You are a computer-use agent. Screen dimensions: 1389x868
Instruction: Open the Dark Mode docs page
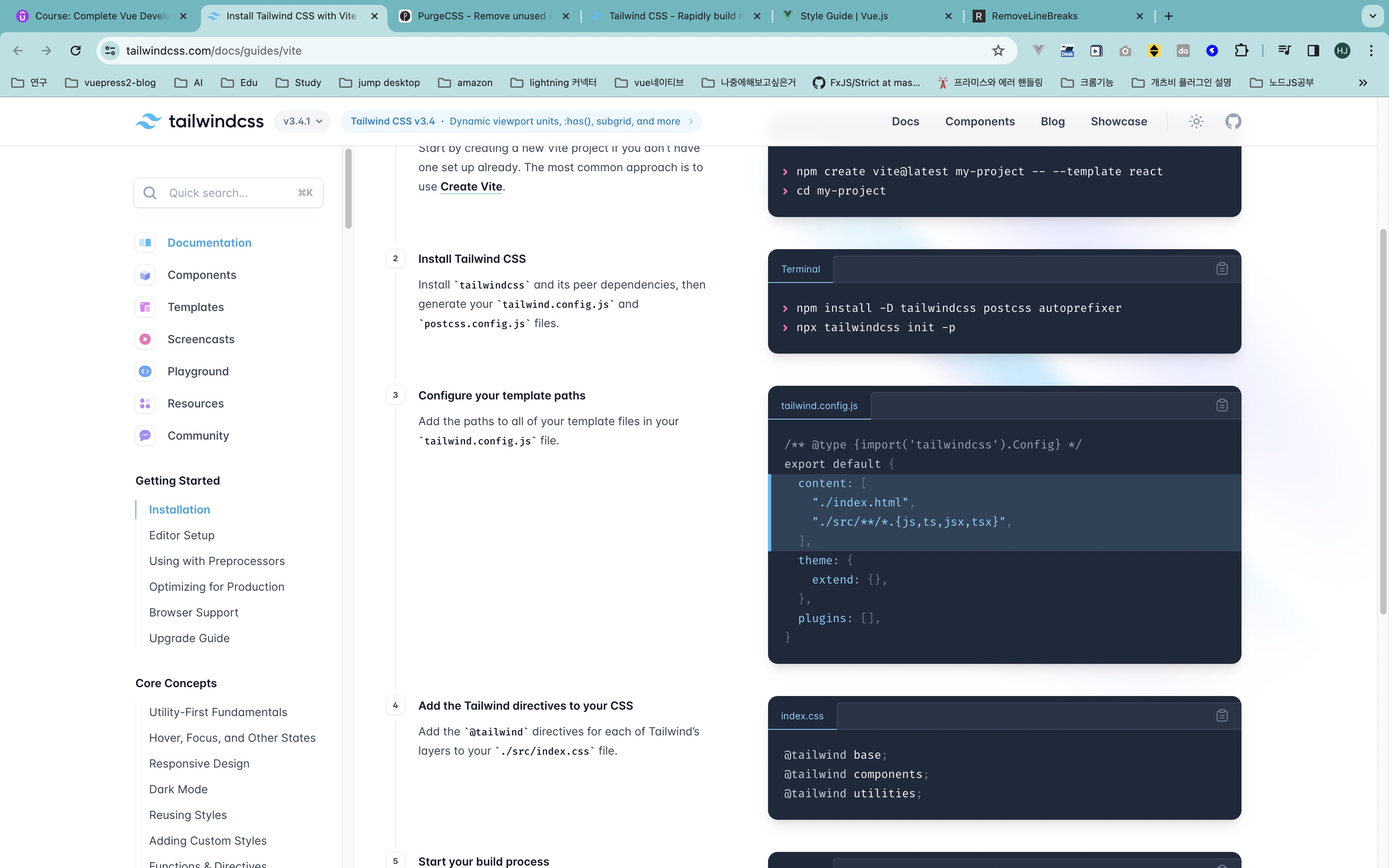tap(178, 789)
